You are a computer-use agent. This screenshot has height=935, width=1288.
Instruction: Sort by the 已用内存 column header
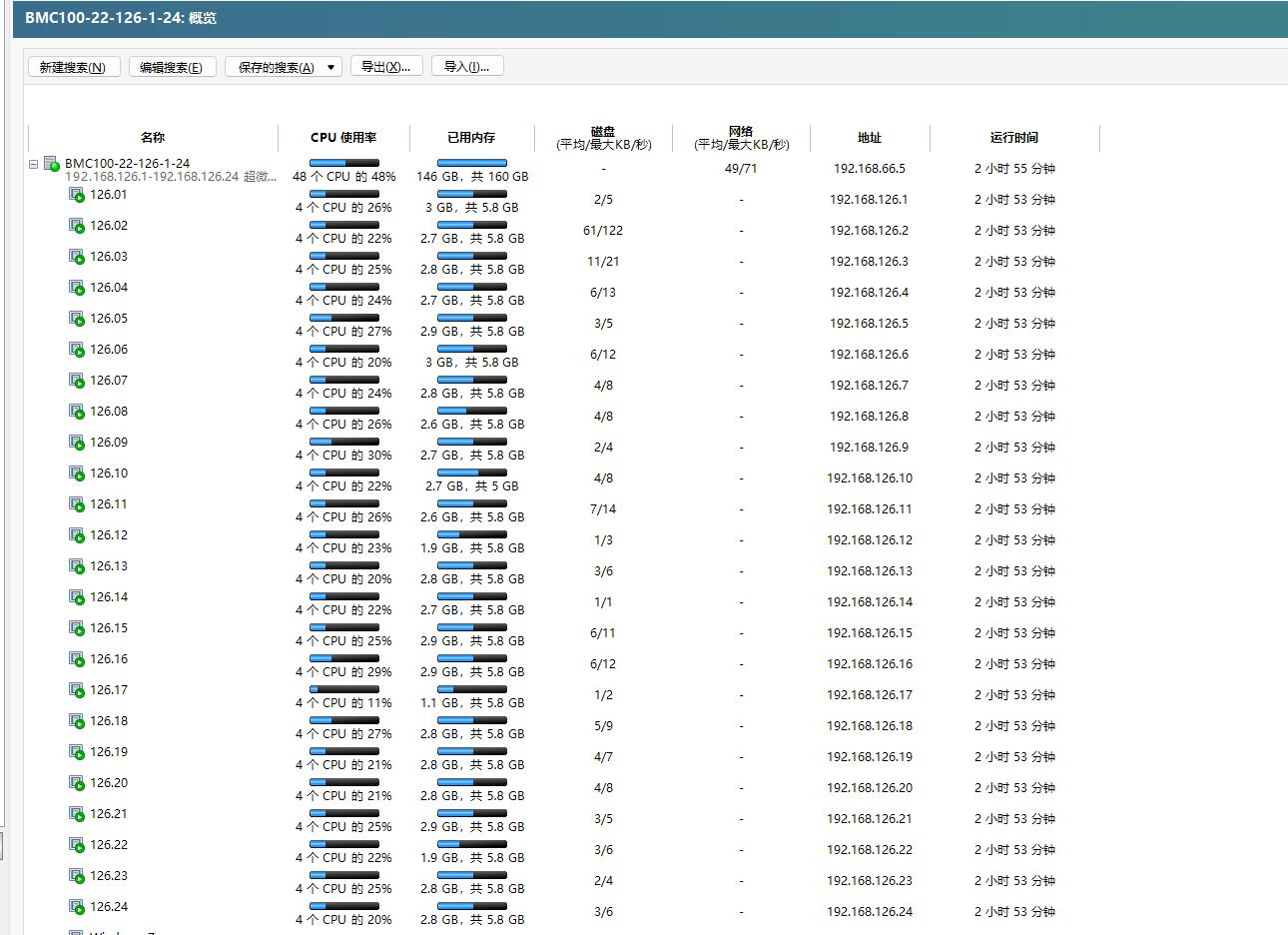pos(471,138)
